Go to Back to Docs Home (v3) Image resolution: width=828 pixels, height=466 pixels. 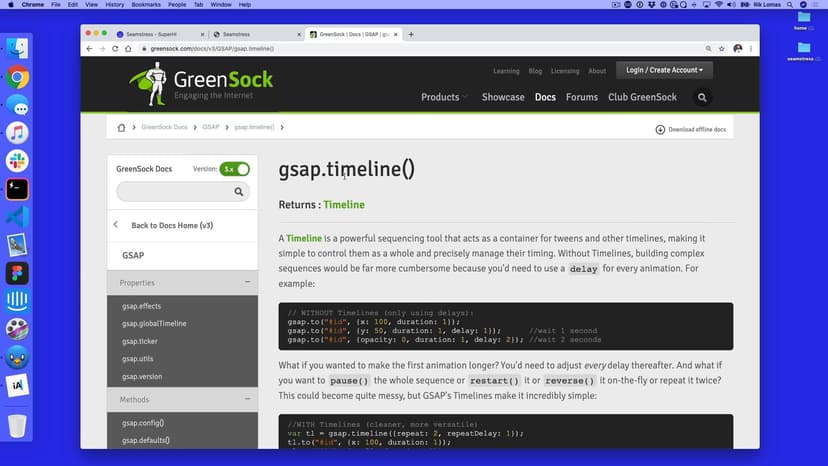pyautogui.click(x=171, y=225)
